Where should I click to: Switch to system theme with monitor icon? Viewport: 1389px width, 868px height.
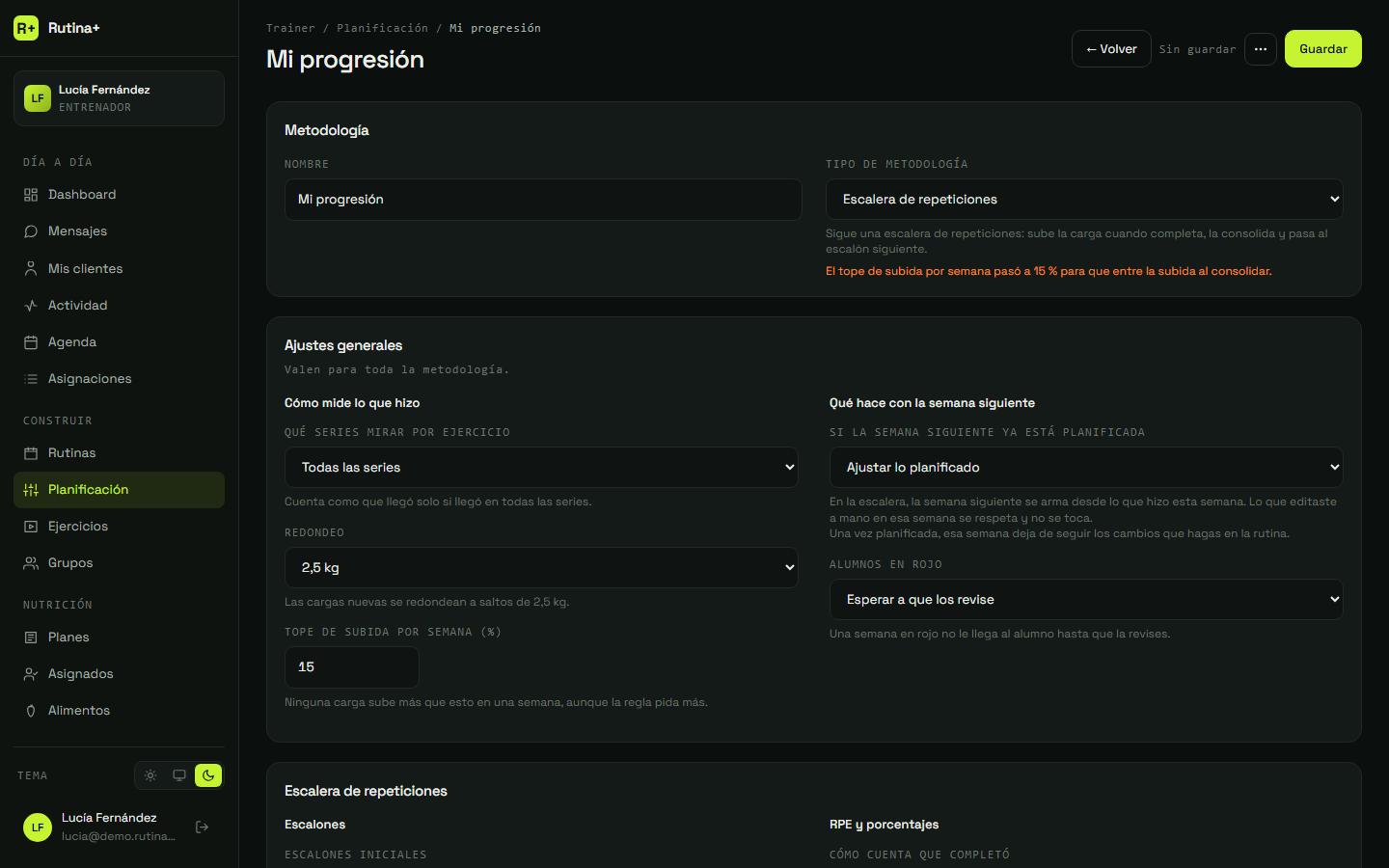coord(179,775)
